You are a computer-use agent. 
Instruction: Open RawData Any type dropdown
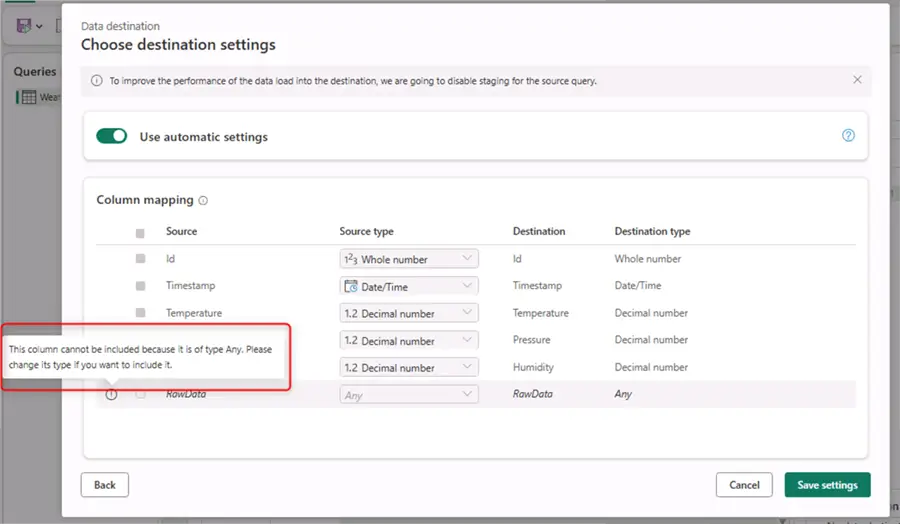tap(409, 394)
